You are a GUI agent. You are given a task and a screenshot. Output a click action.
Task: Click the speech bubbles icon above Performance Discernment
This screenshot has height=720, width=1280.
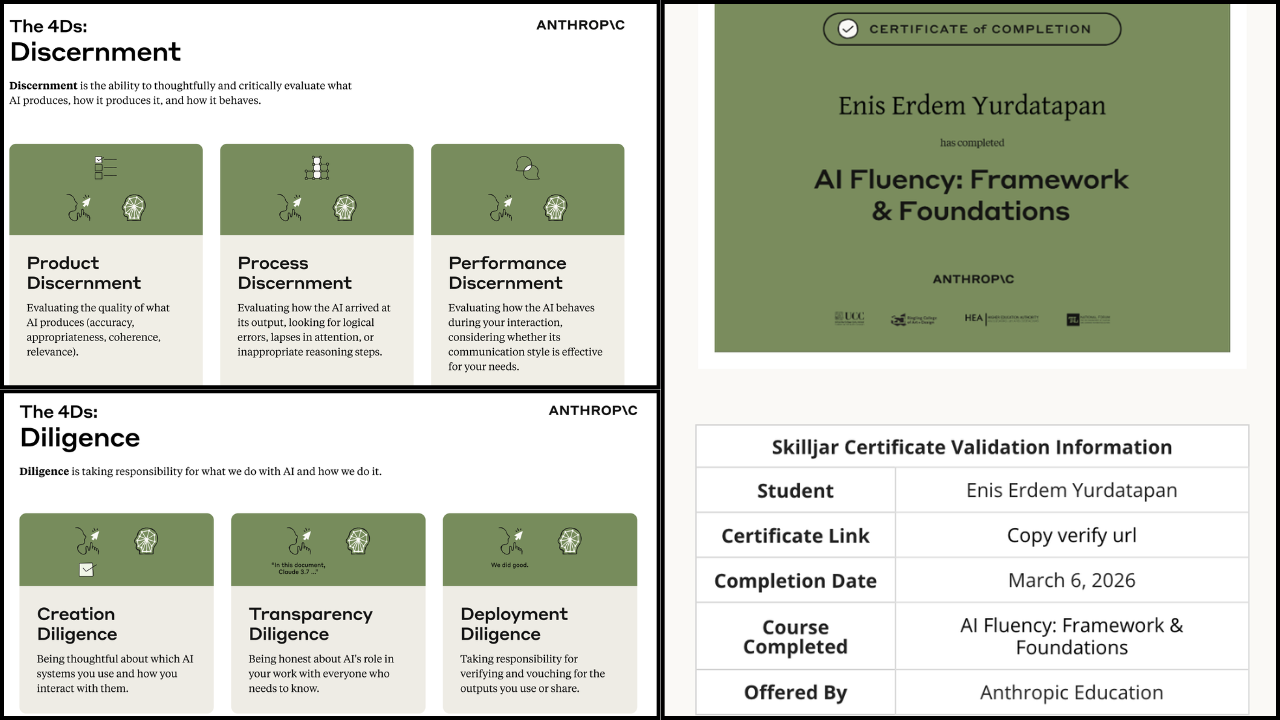(x=527, y=167)
